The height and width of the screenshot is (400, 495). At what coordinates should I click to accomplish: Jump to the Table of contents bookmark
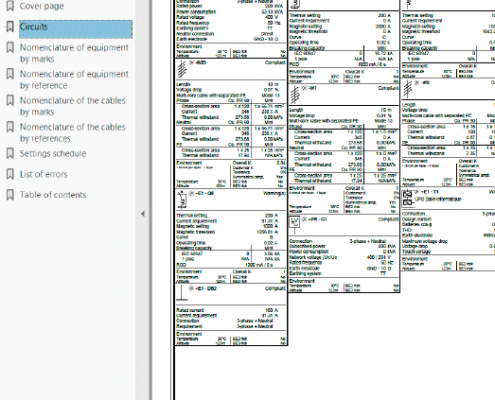[x=53, y=195]
